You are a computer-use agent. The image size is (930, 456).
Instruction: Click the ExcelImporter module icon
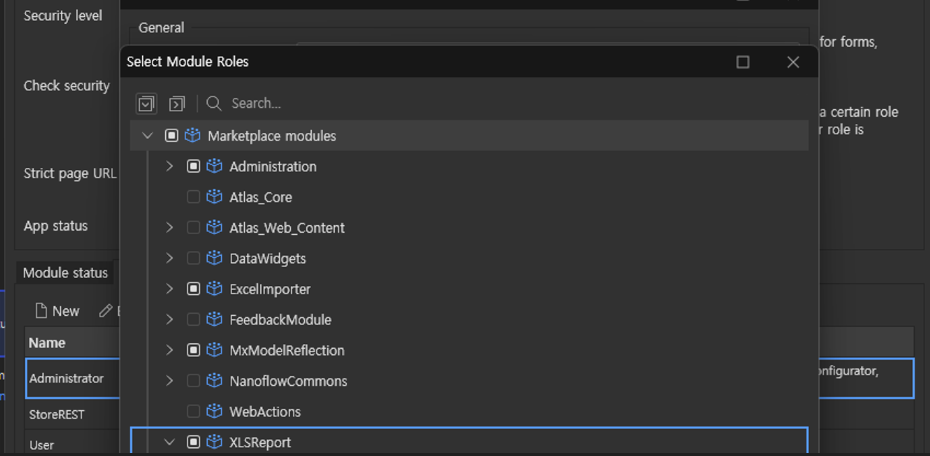tap(214, 289)
